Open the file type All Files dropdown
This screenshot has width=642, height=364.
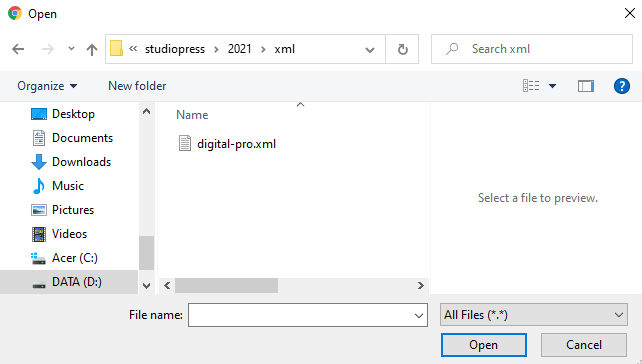tap(533, 314)
